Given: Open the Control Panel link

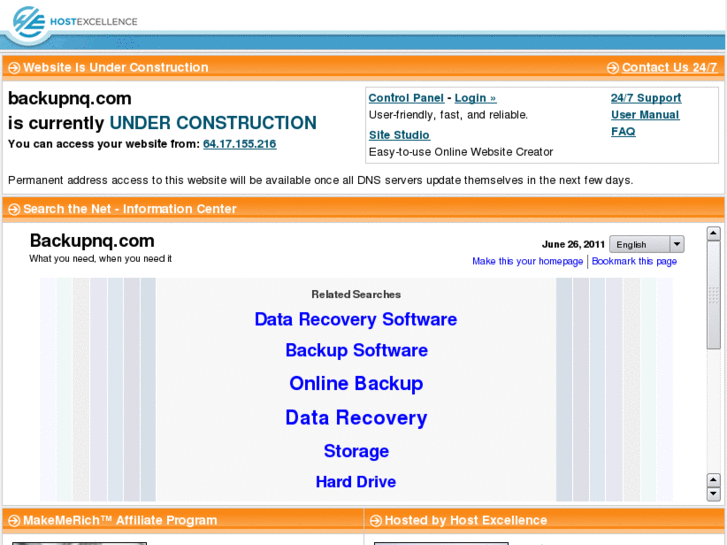Looking at the screenshot, I should (x=406, y=98).
